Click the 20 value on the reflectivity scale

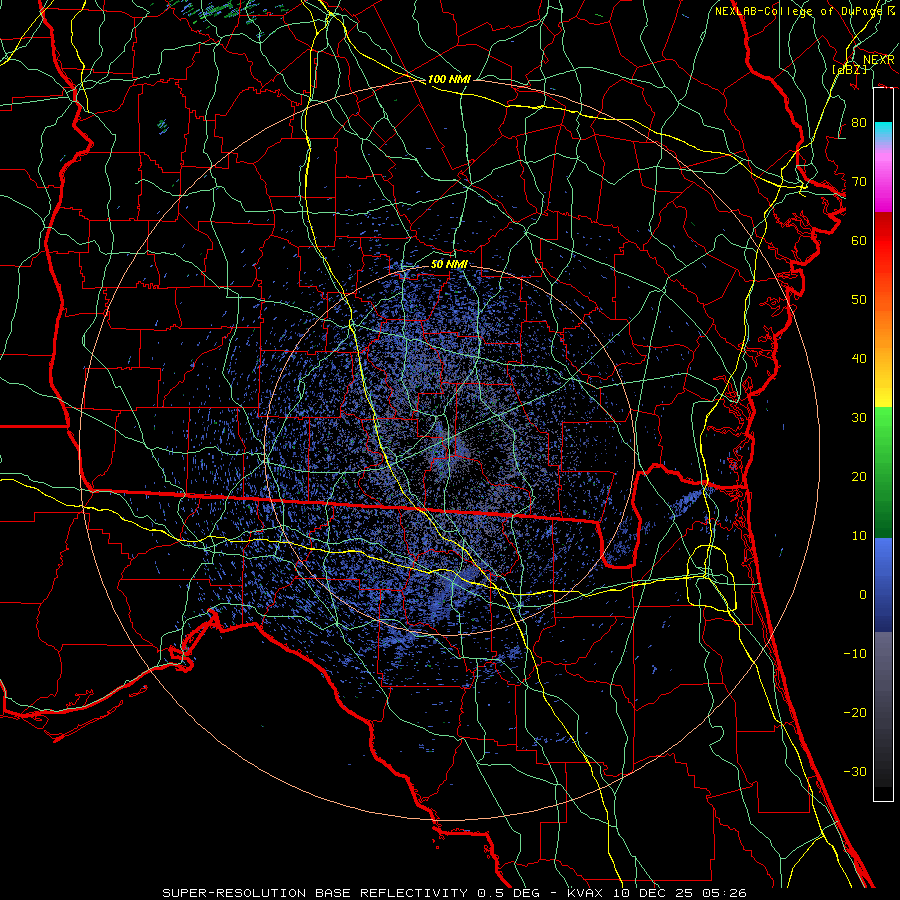[x=859, y=477]
